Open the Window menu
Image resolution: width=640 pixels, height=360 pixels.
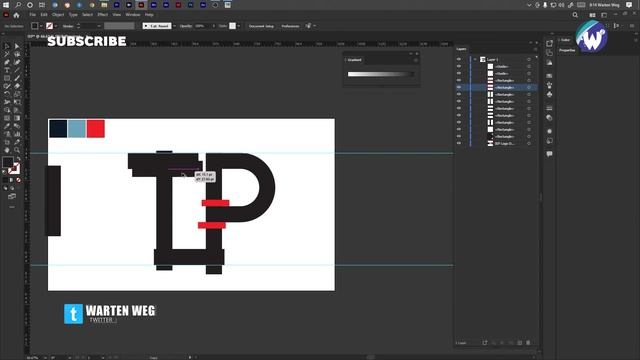tap(133, 15)
